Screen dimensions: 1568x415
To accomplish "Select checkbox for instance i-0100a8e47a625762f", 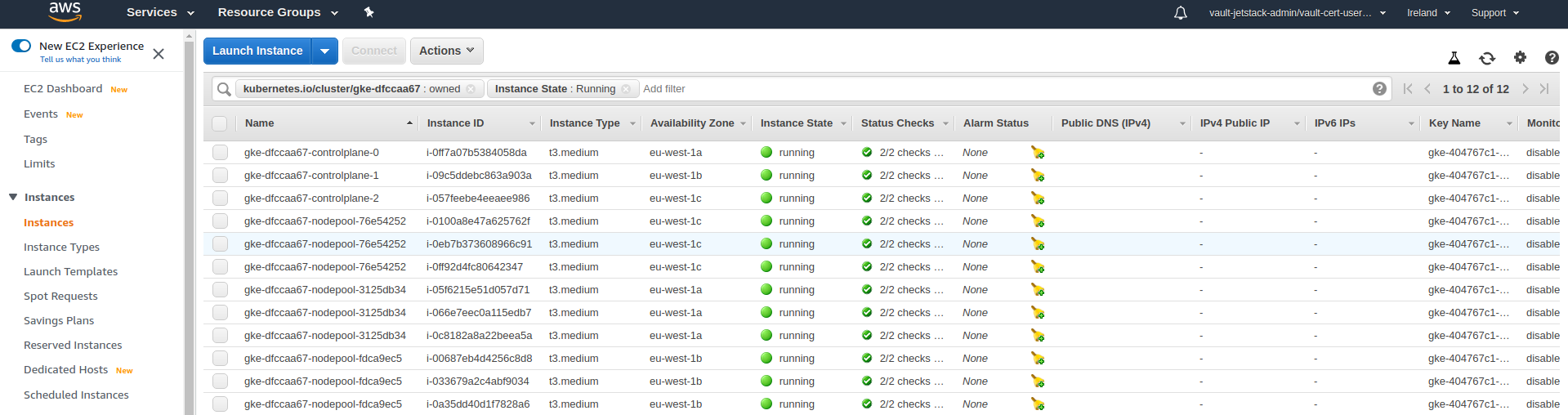I will click(x=220, y=221).
